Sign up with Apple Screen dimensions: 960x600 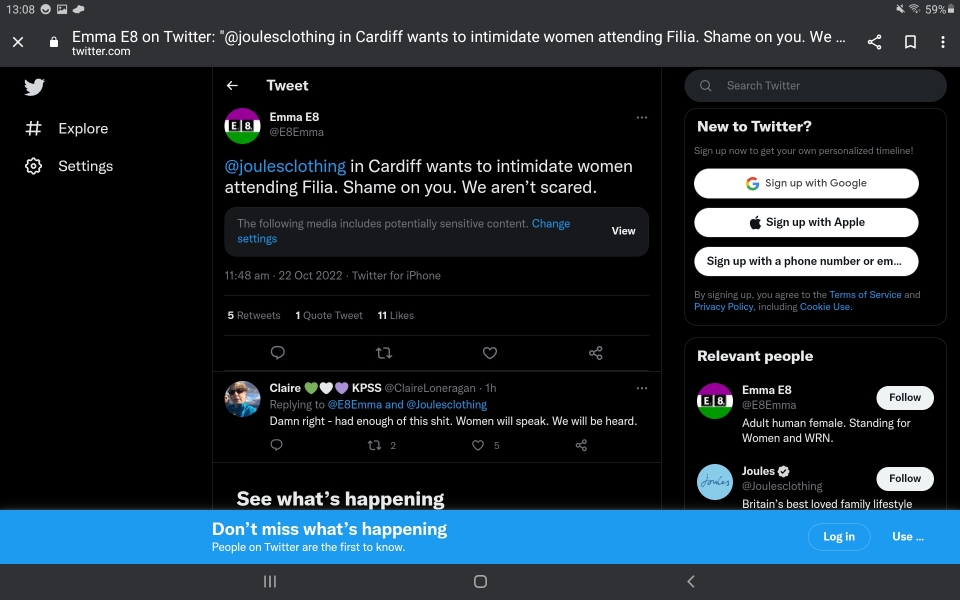(x=806, y=222)
